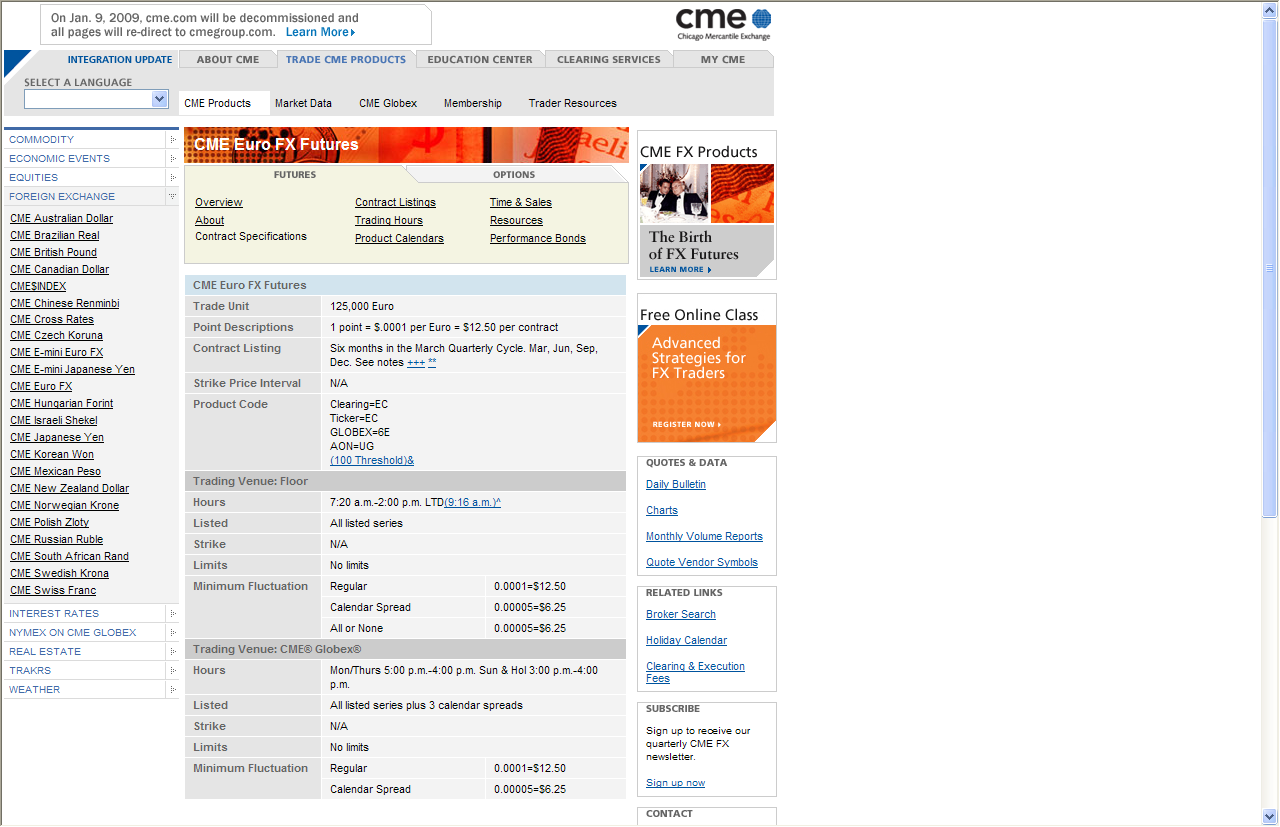Click the Sign up now link
The width and height of the screenshot is (1280, 827).
coord(675,783)
